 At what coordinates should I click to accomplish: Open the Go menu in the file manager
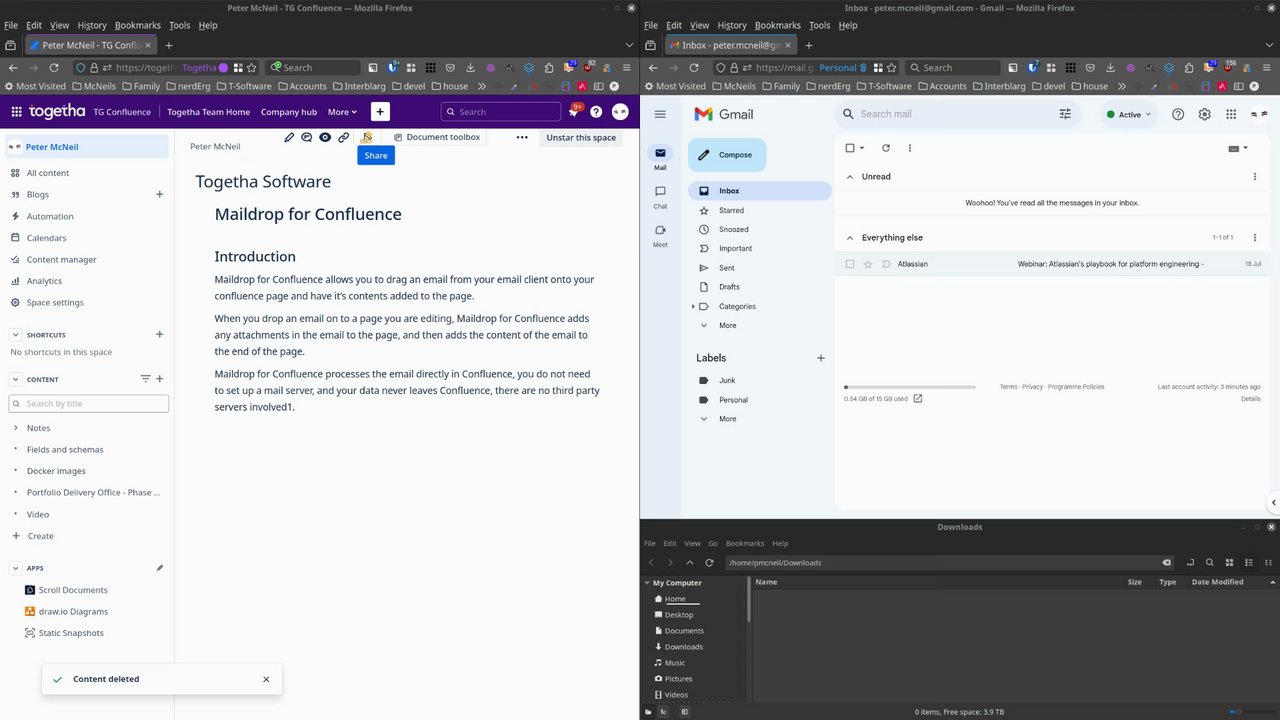coord(713,543)
